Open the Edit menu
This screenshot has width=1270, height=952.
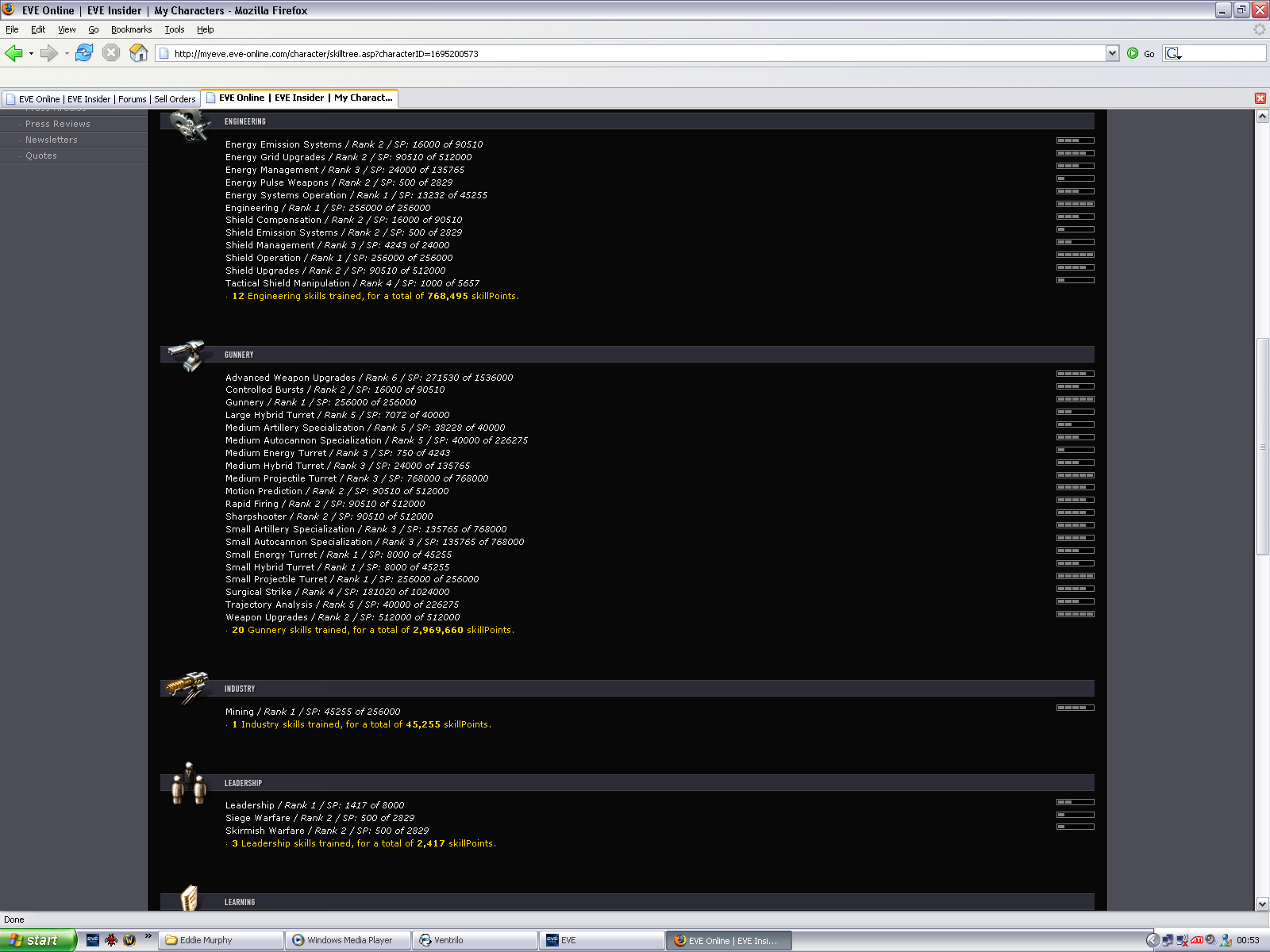(38, 29)
